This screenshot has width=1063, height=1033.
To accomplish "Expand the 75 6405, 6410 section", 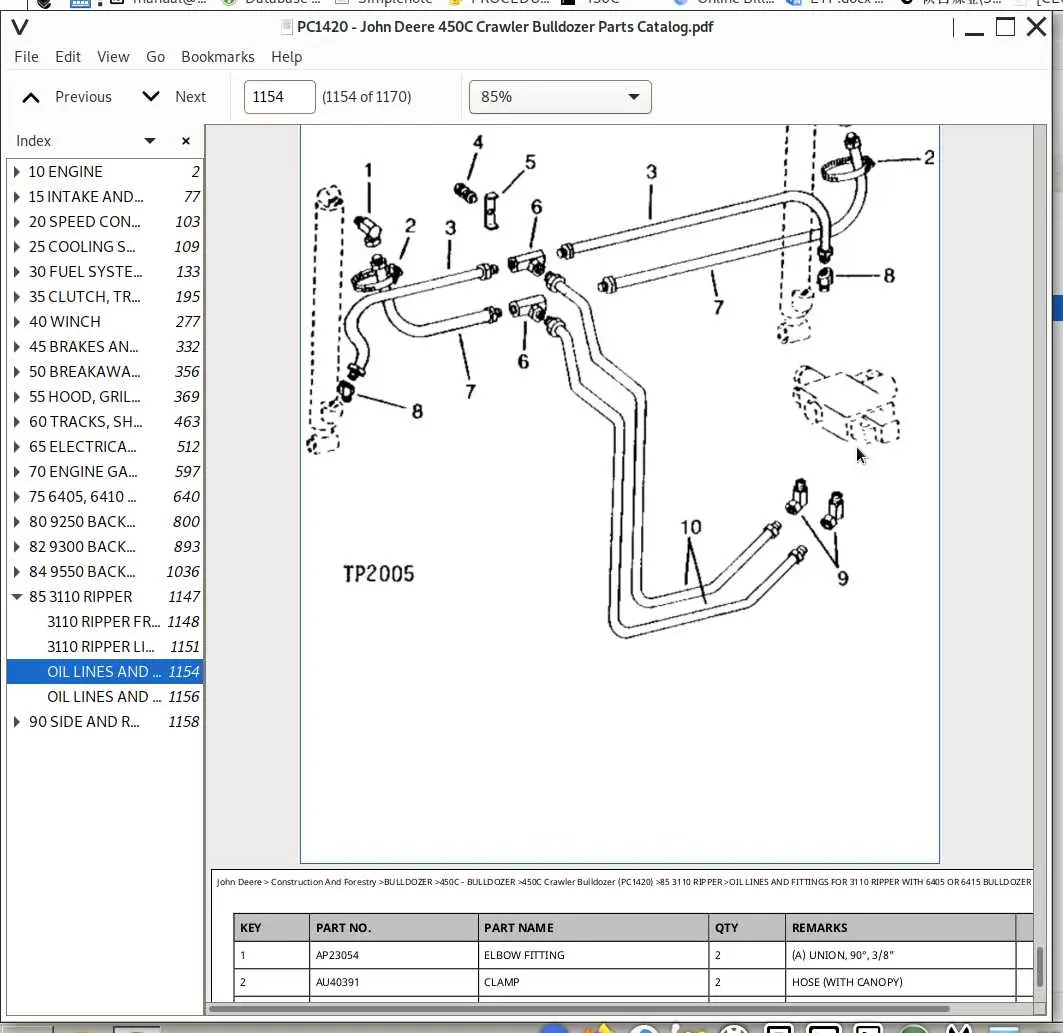I will click(17, 497).
